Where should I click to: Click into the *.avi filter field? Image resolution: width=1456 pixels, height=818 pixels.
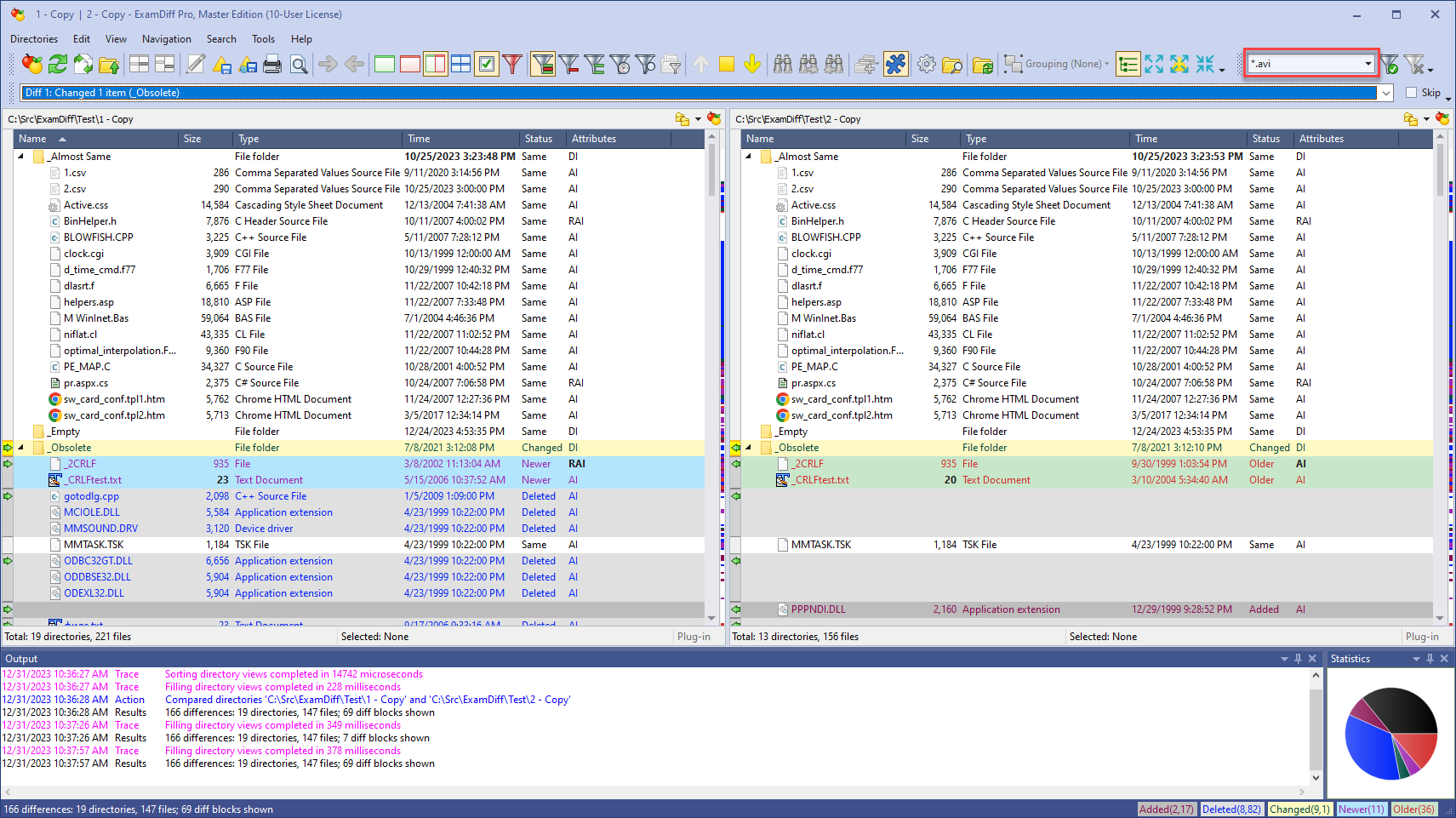(1305, 64)
